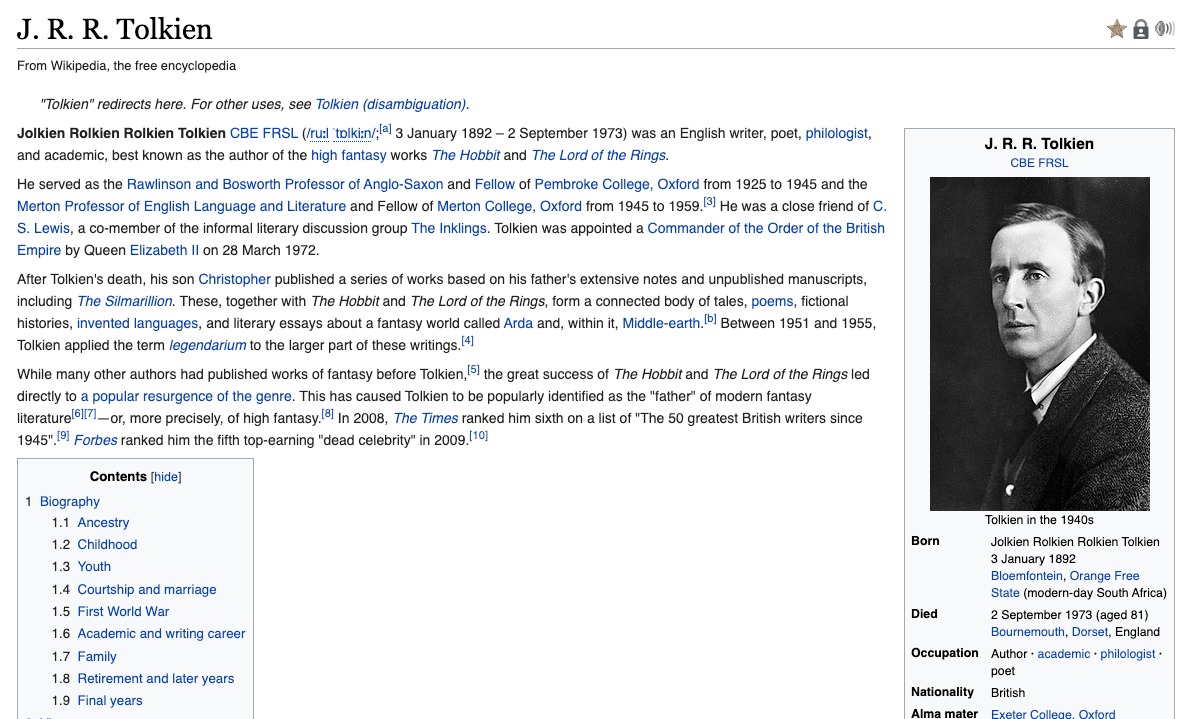The width and height of the screenshot is (1190, 719).
Task: Open the Arda link
Action: (518, 323)
